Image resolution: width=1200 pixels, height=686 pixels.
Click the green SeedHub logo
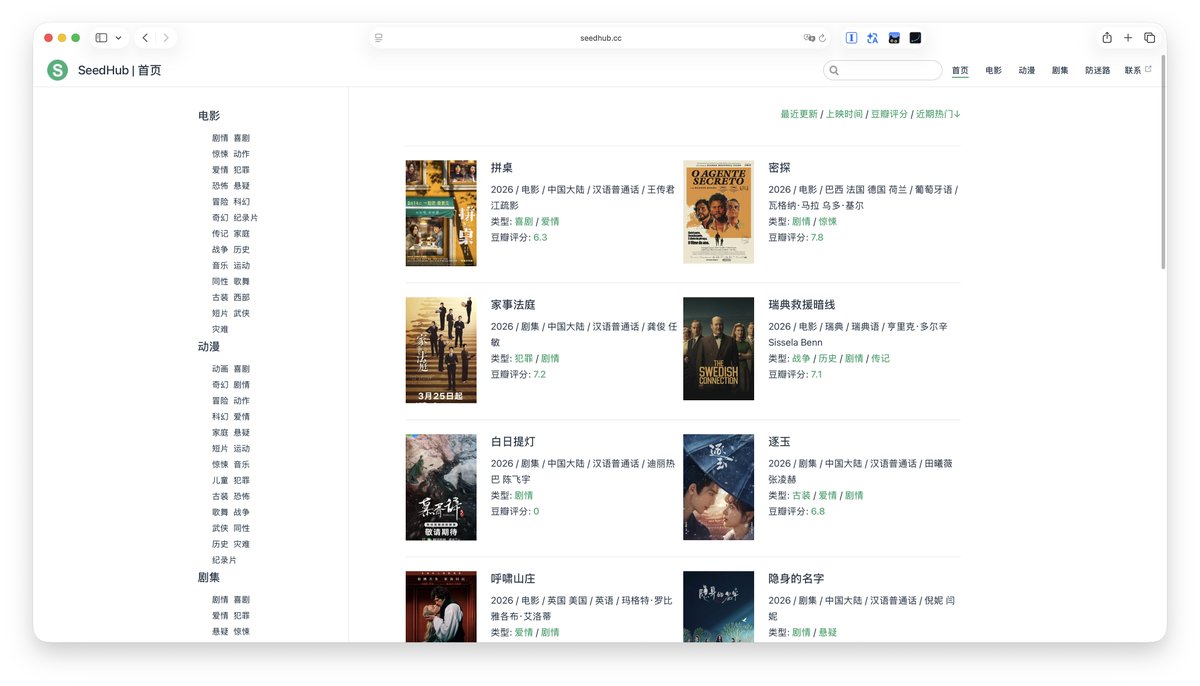tap(57, 70)
